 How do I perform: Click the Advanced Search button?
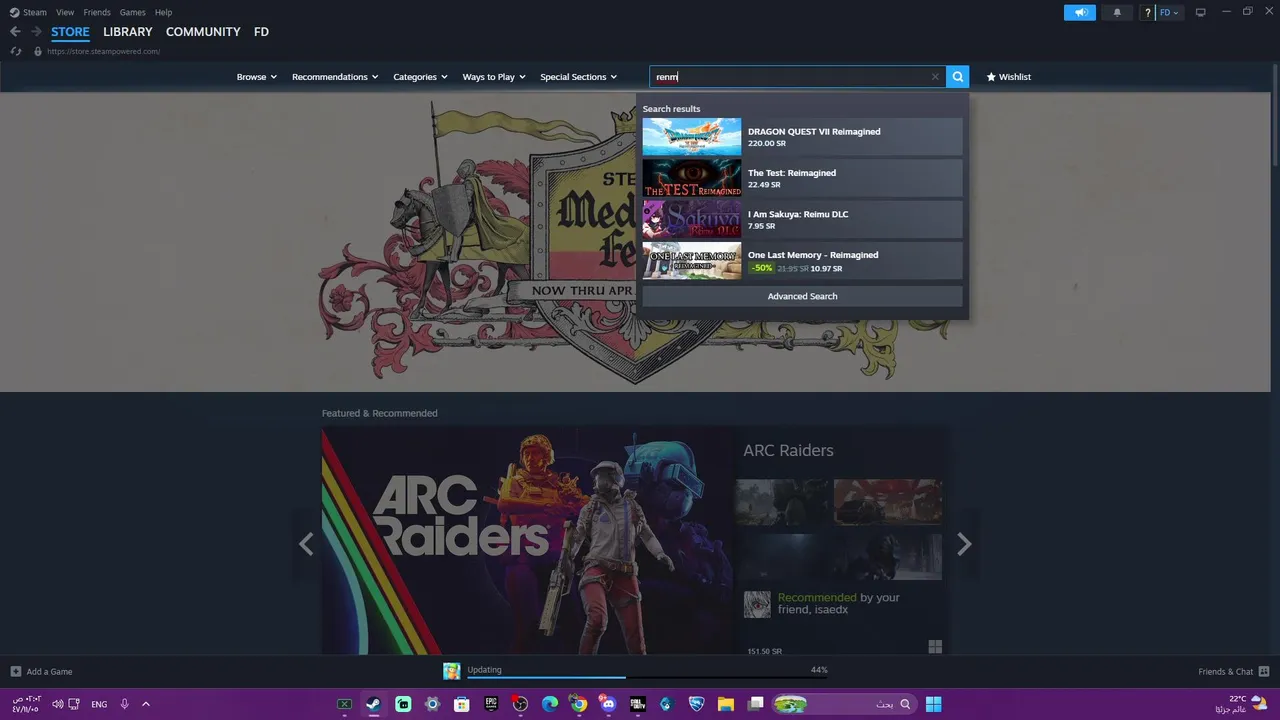click(802, 296)
